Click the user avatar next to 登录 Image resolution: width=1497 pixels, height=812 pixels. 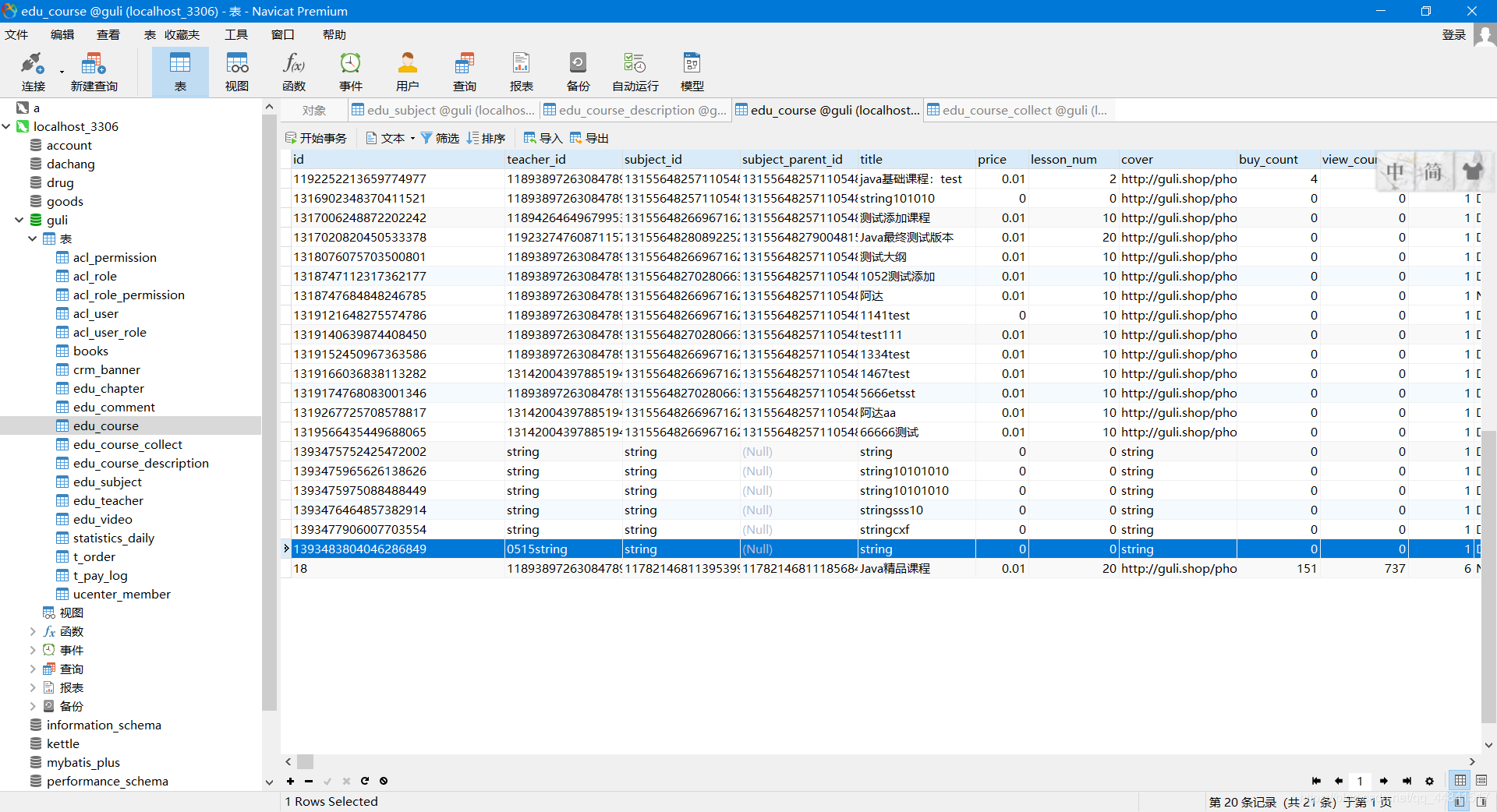1485,35
